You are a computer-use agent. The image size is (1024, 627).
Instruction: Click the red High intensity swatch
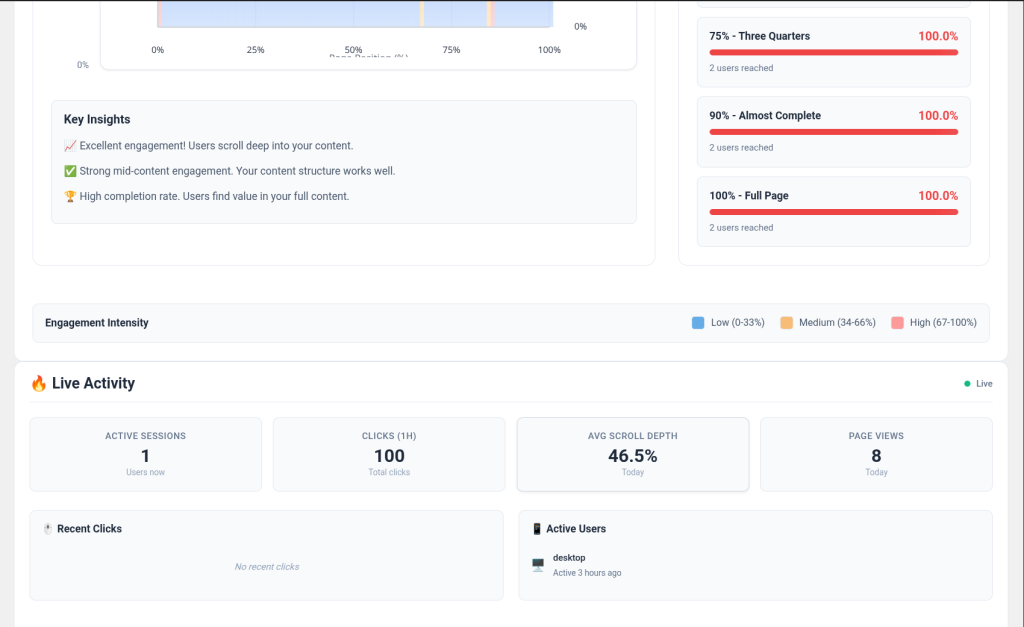[897, 323]
